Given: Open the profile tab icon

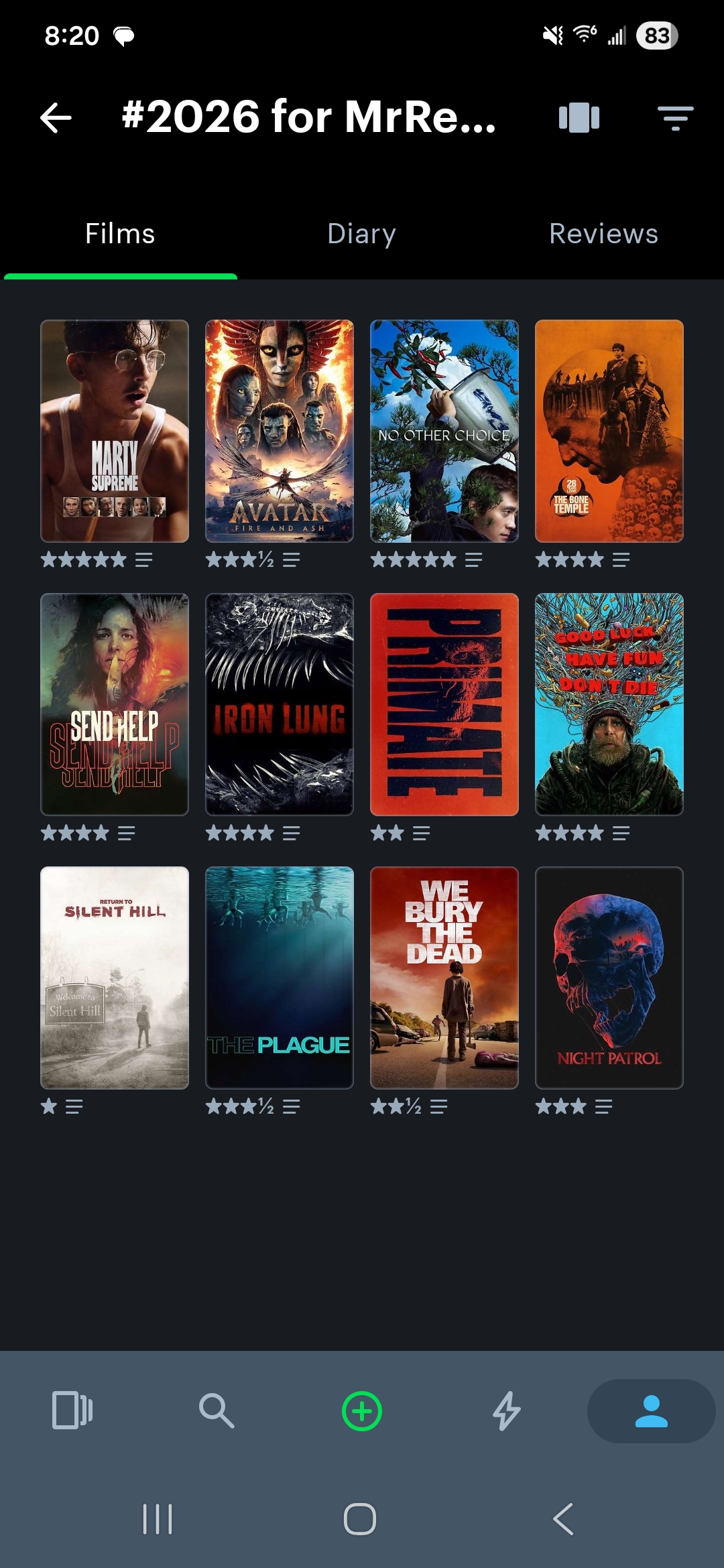Looking at the screenshot, I should click(651, 1411).
